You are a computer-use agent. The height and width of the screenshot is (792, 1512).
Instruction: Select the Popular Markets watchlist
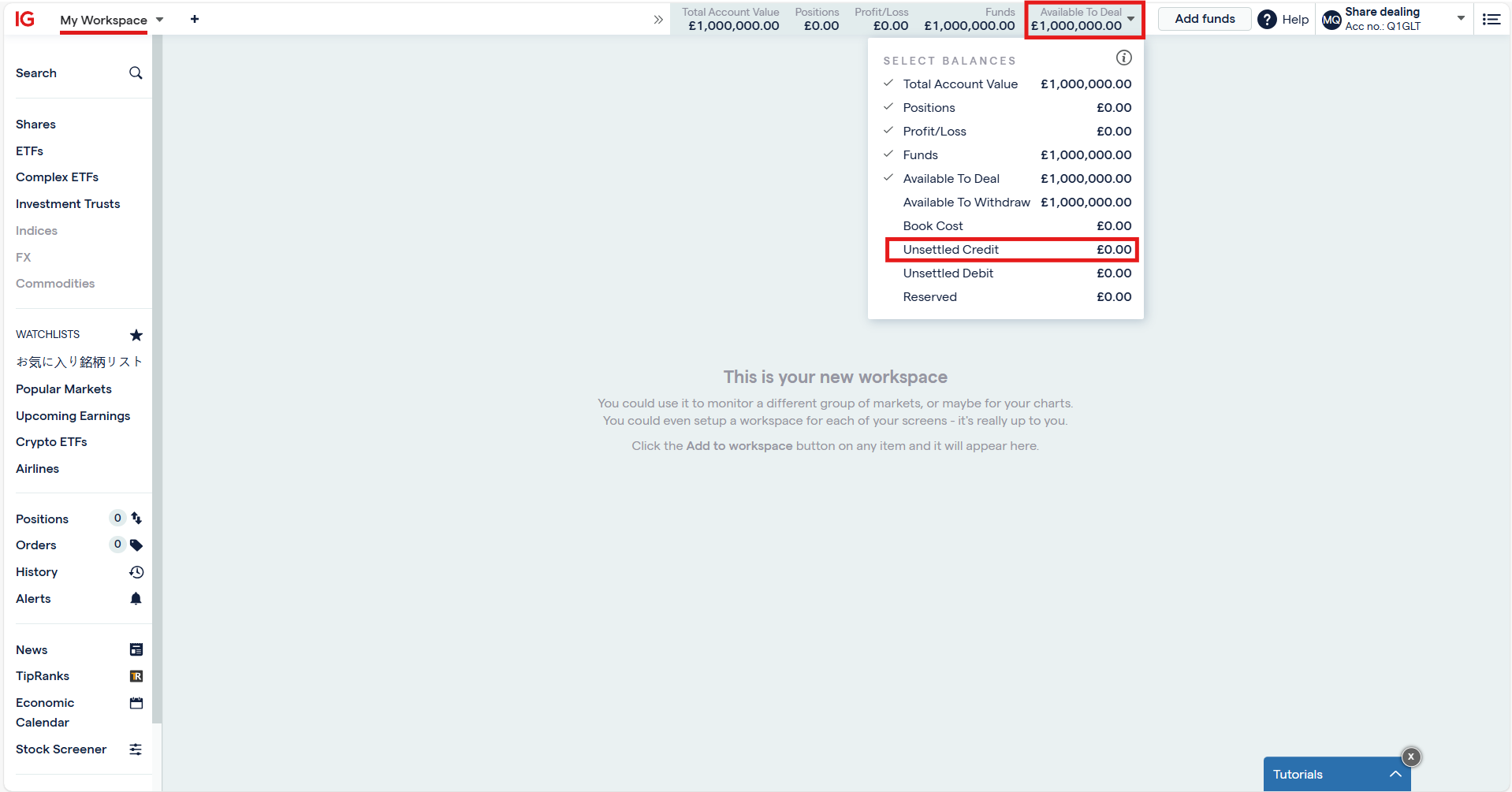click(64, 389)
